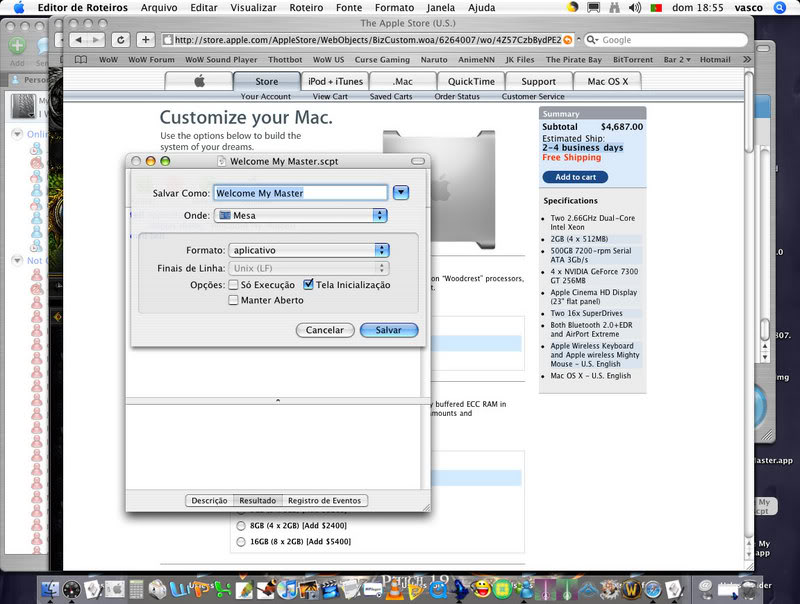Image resolution: width=800 pixels, height=604 pixels.
Task: Show all bookmarks book icon
Action: click(x=81, y=60)
